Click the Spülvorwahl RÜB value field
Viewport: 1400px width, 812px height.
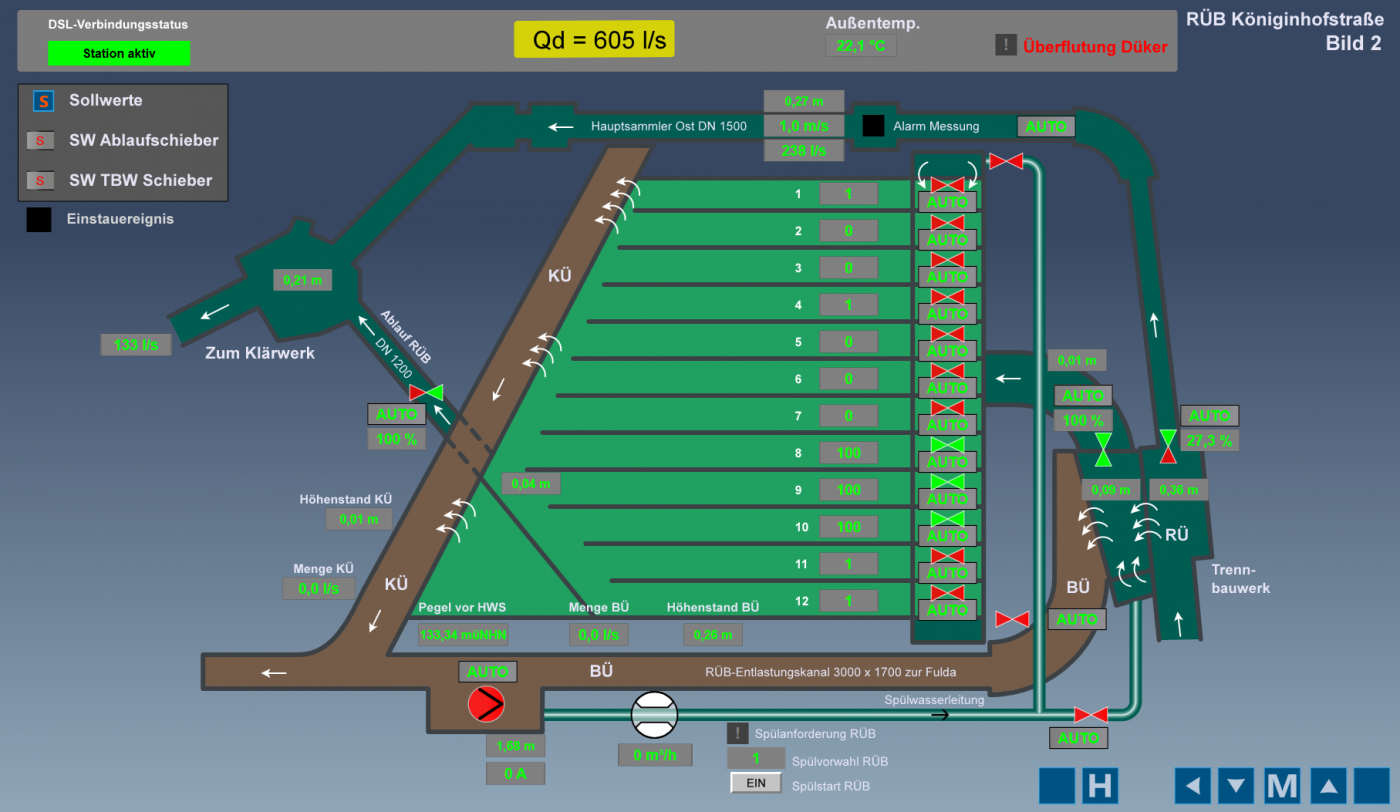(x=755, y=760)
